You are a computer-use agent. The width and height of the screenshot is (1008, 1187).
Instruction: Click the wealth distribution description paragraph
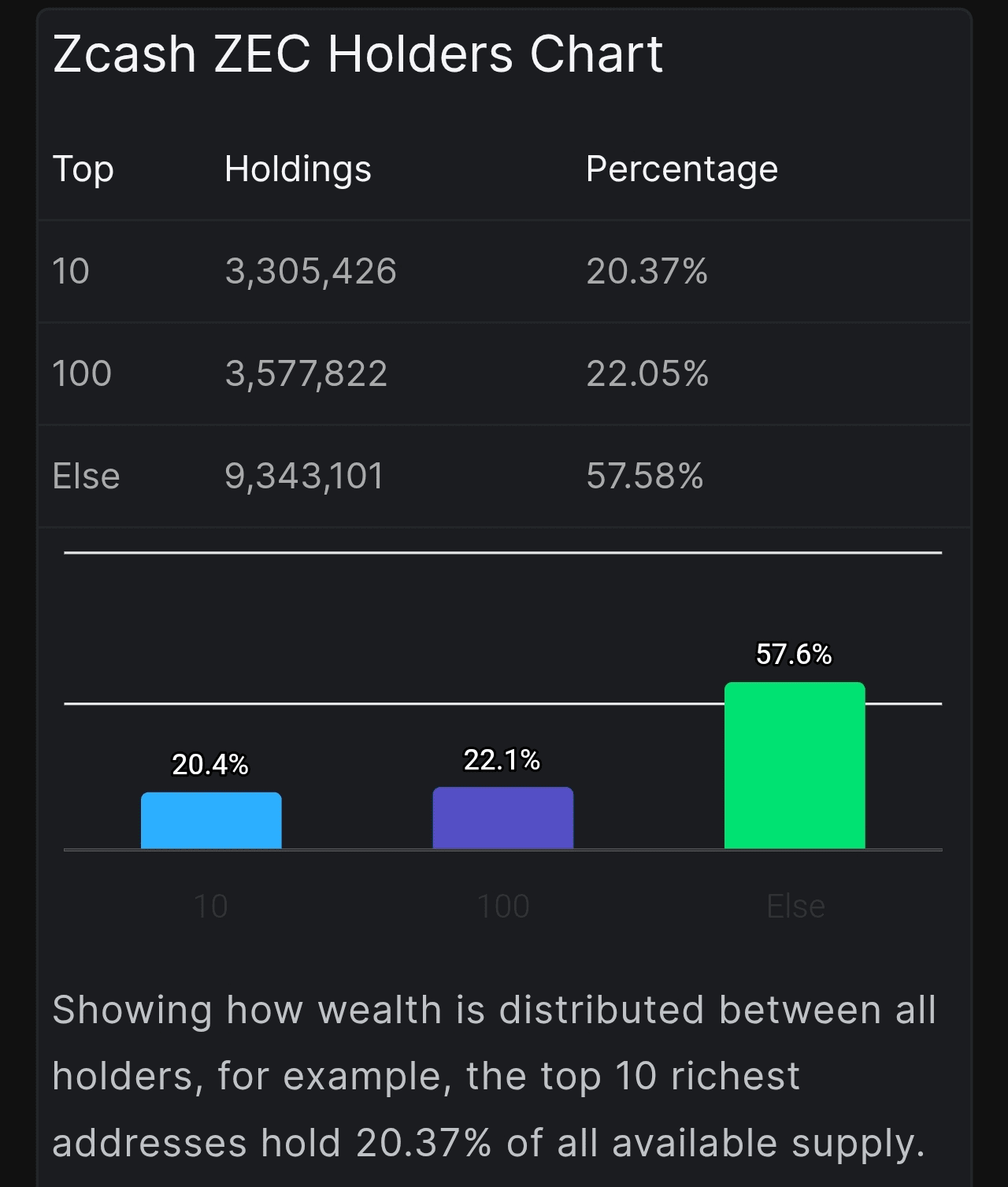[495, 1076]
